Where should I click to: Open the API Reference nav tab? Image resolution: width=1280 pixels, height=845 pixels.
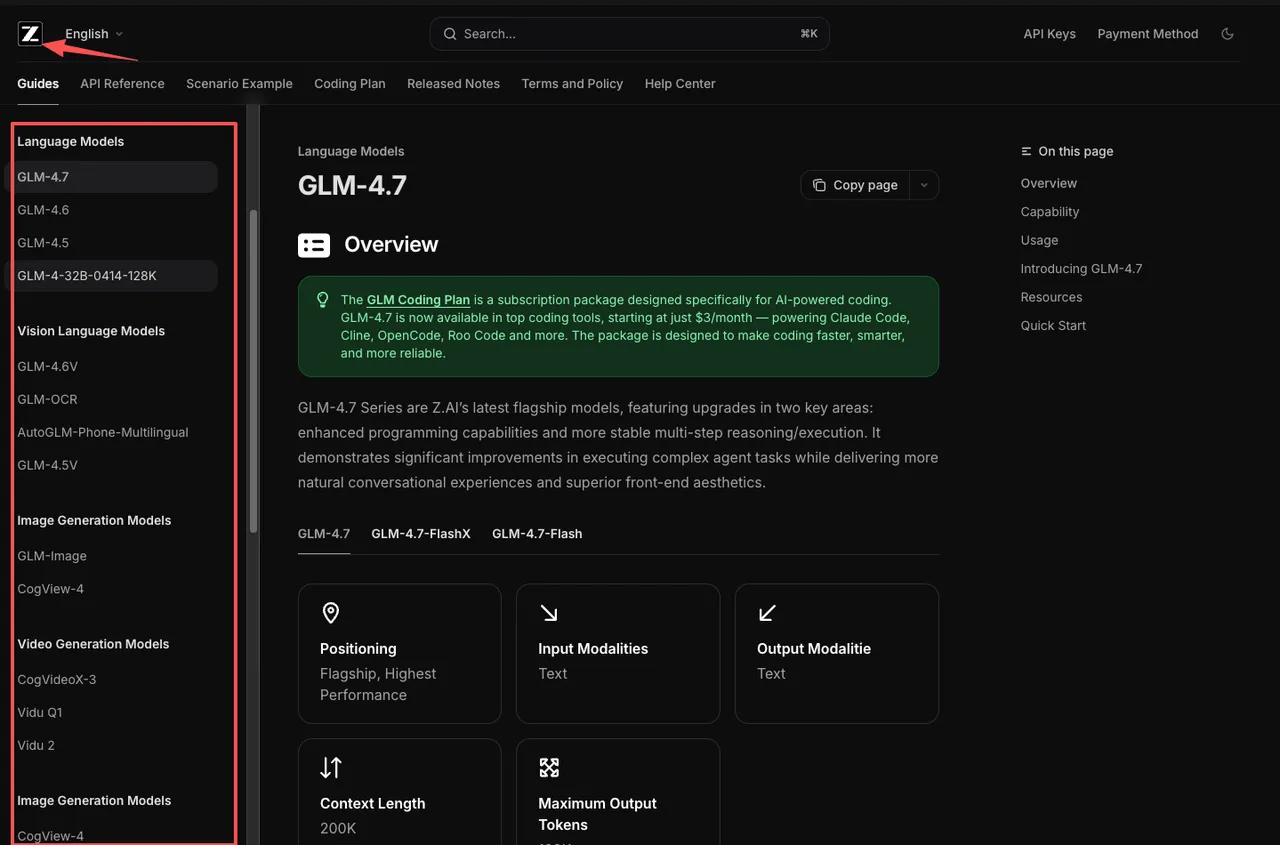(122, 84)
